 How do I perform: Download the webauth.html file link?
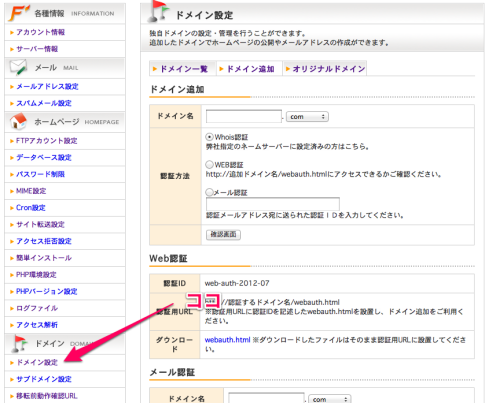(227, 340)
